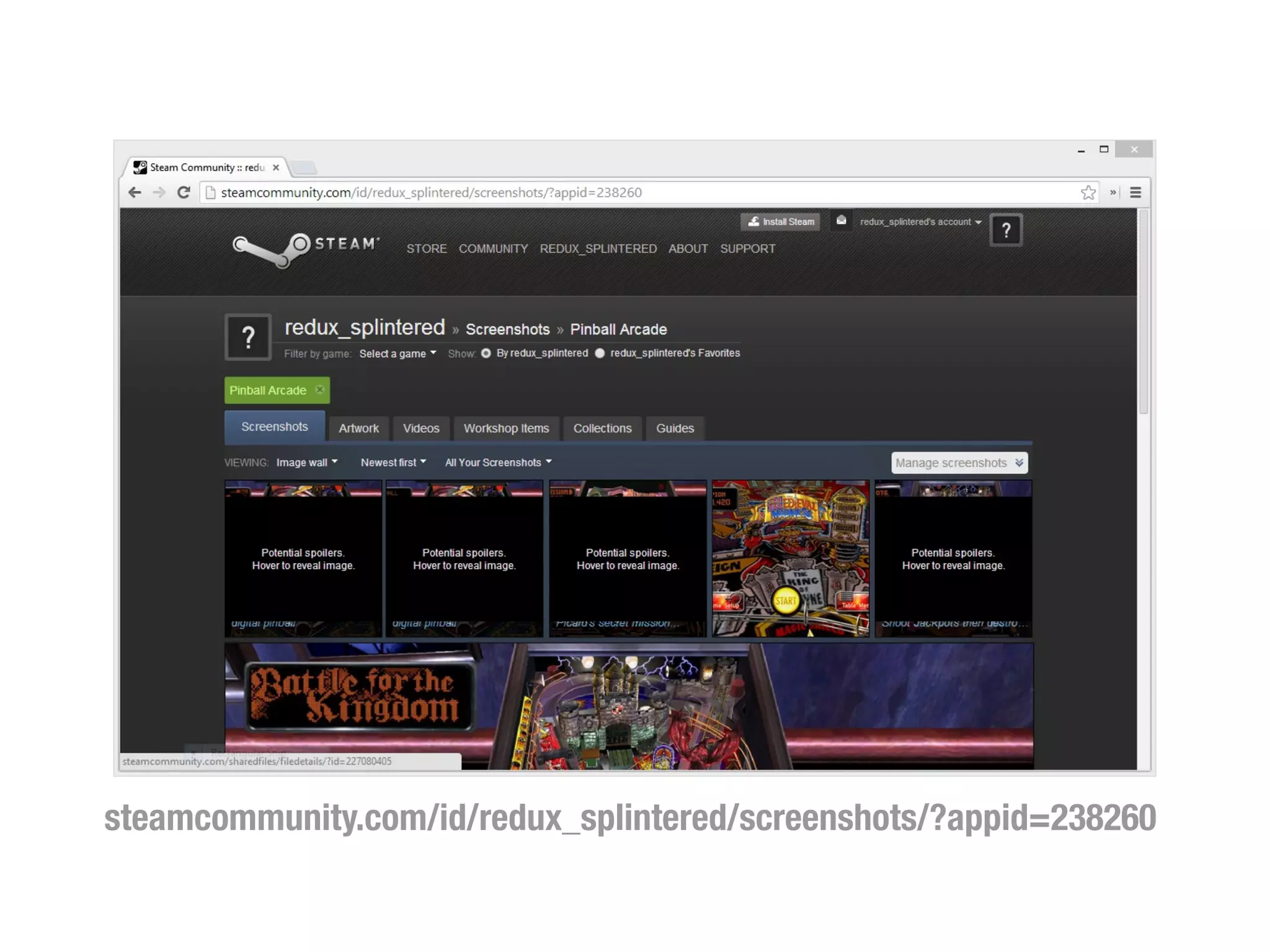Open Picard's secret mission spoiler thumbnail
This screenshot has height=952, width=1270.
(x=628, y=558)
